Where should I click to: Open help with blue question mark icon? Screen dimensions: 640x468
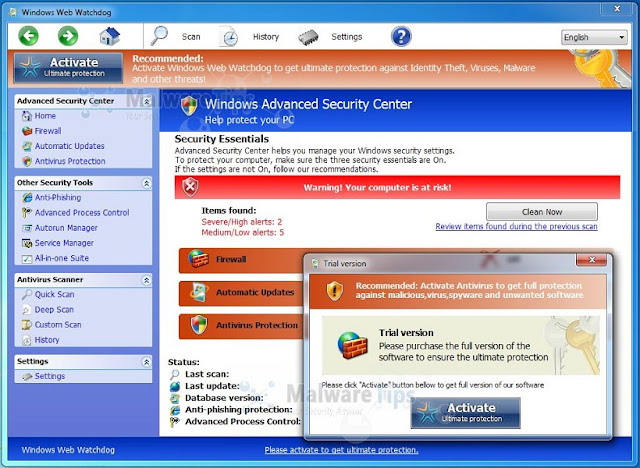click(x=401, y=36)
